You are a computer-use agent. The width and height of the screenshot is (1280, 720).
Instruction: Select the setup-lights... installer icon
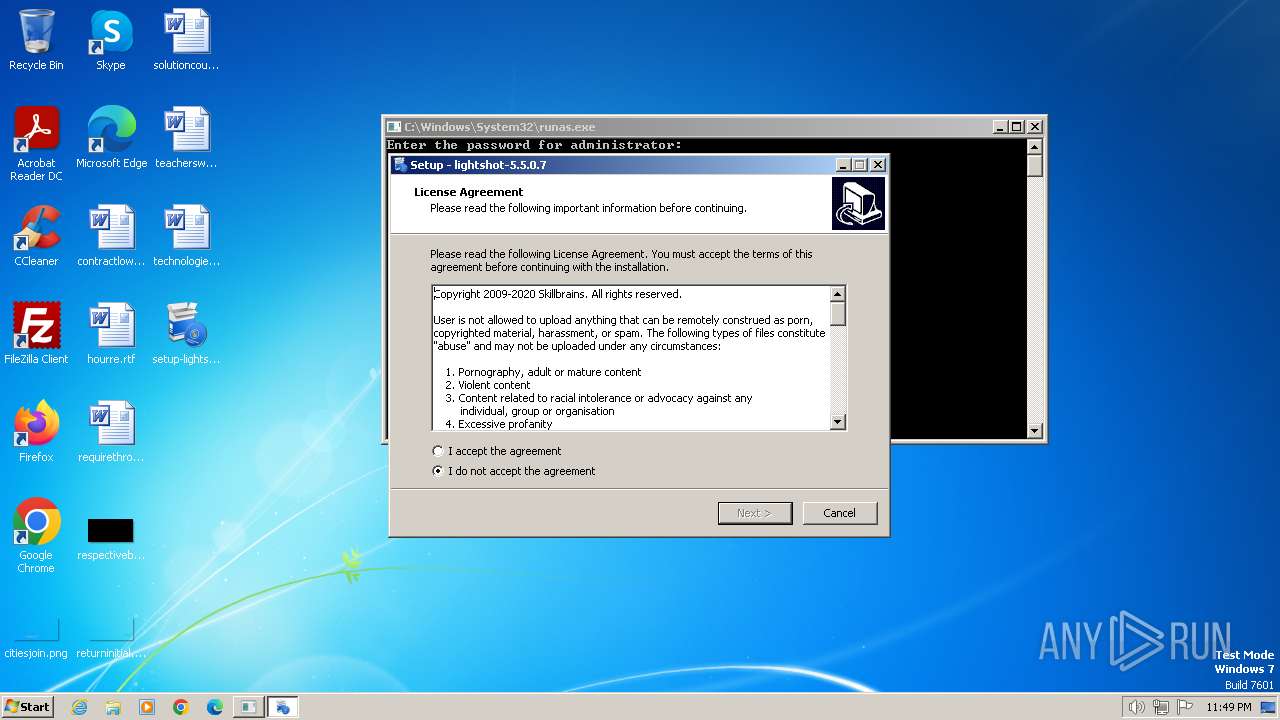coord(186,334)
